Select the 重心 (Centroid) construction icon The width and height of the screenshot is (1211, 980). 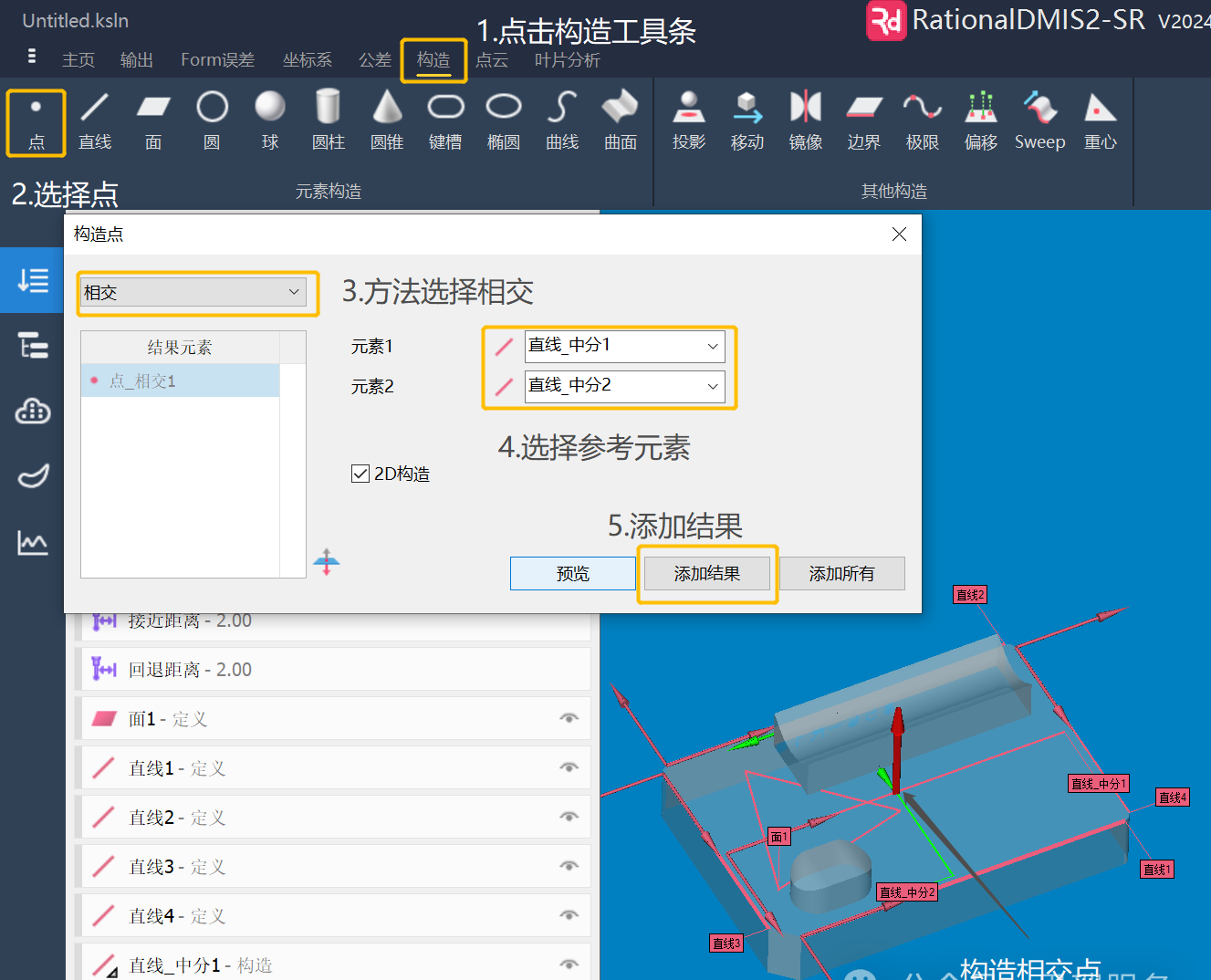pyautogui.click(x=1100, y=120)
